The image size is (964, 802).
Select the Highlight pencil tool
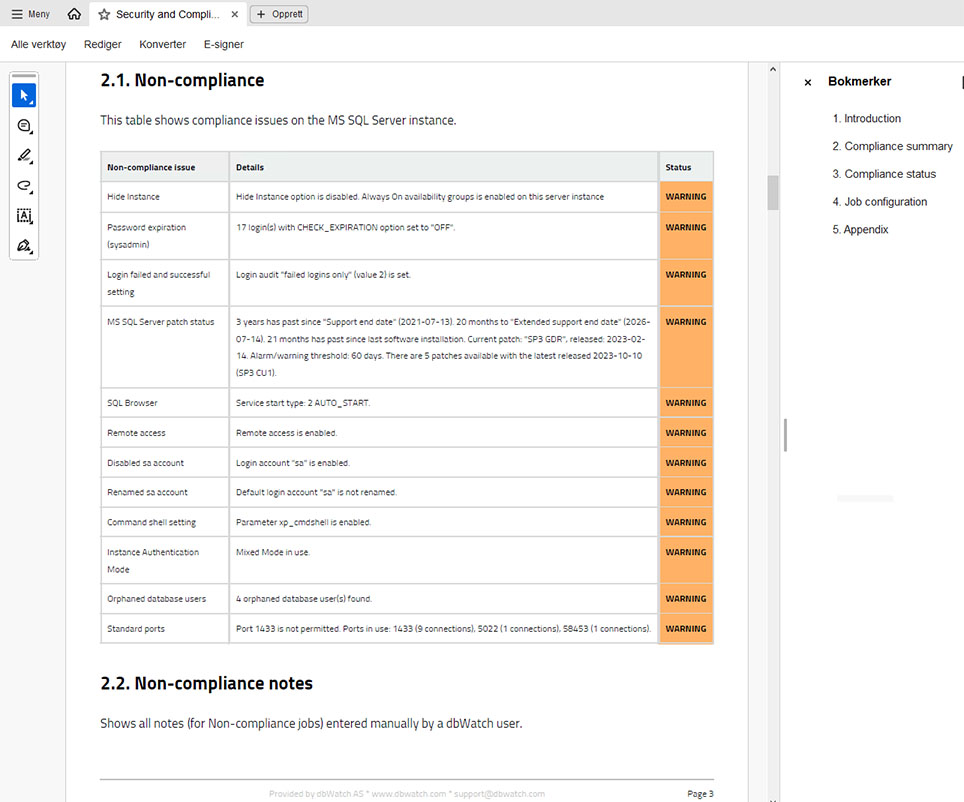click(x=24, y=155)
